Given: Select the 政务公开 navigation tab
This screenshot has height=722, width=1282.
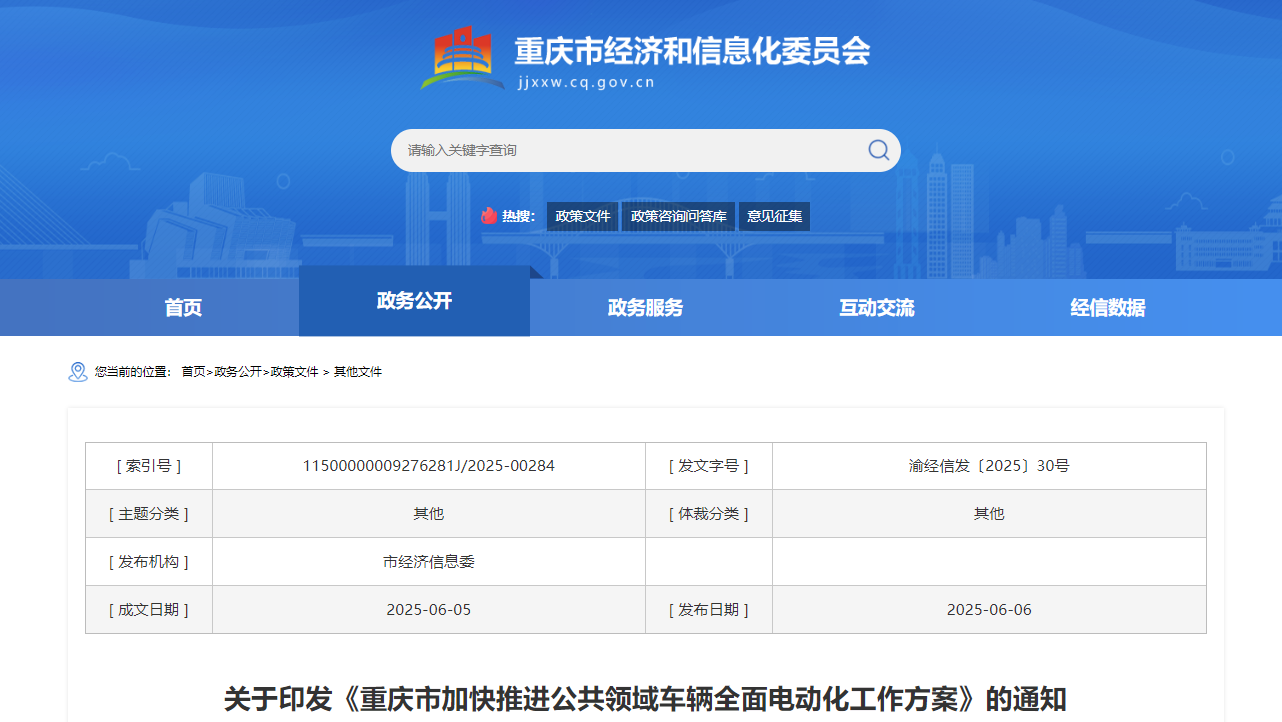Looking at the screenshot, I should (x=414, y=301).
